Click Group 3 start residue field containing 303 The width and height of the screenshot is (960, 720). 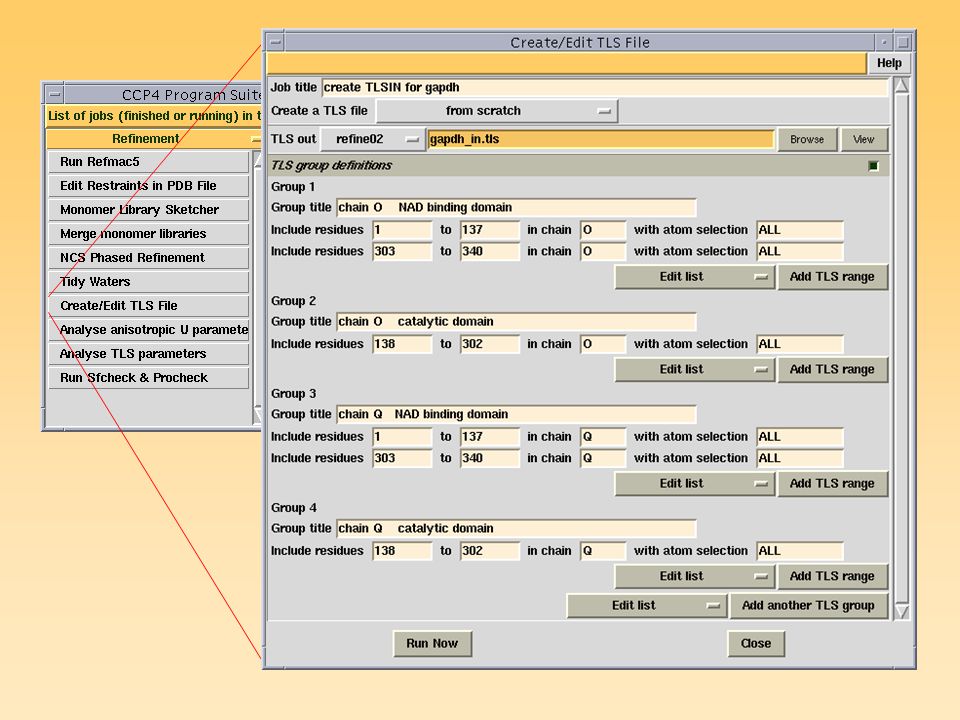pos(402,459)
